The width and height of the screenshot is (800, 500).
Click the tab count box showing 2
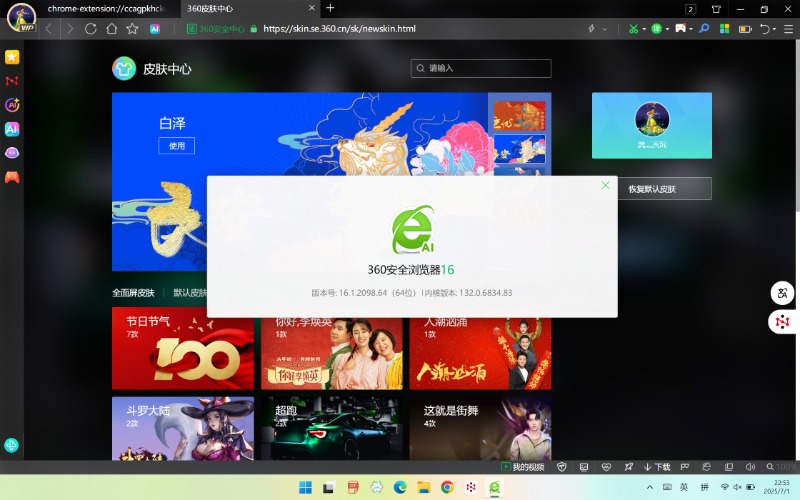pos(690,9)
